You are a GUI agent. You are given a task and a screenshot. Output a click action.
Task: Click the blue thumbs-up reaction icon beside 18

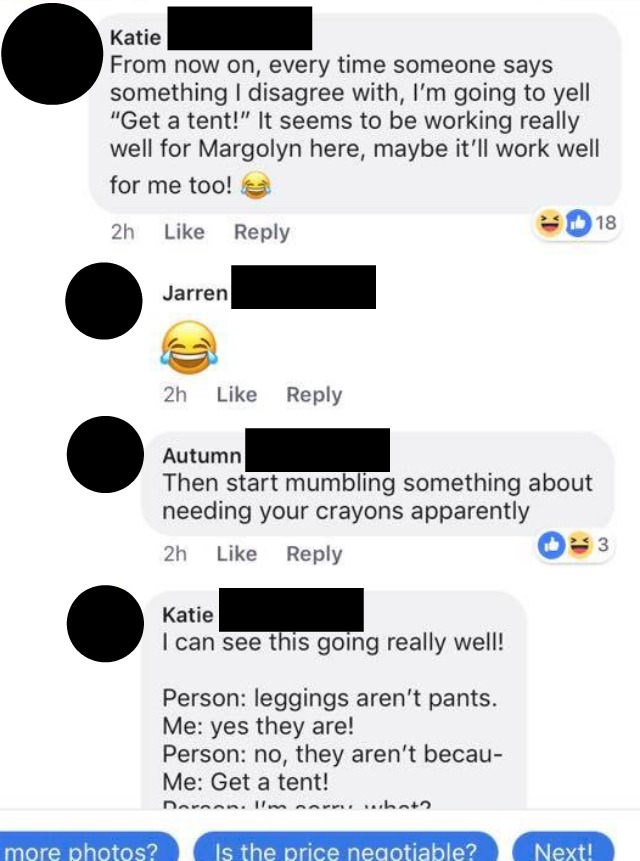click(x=577, y=223)
